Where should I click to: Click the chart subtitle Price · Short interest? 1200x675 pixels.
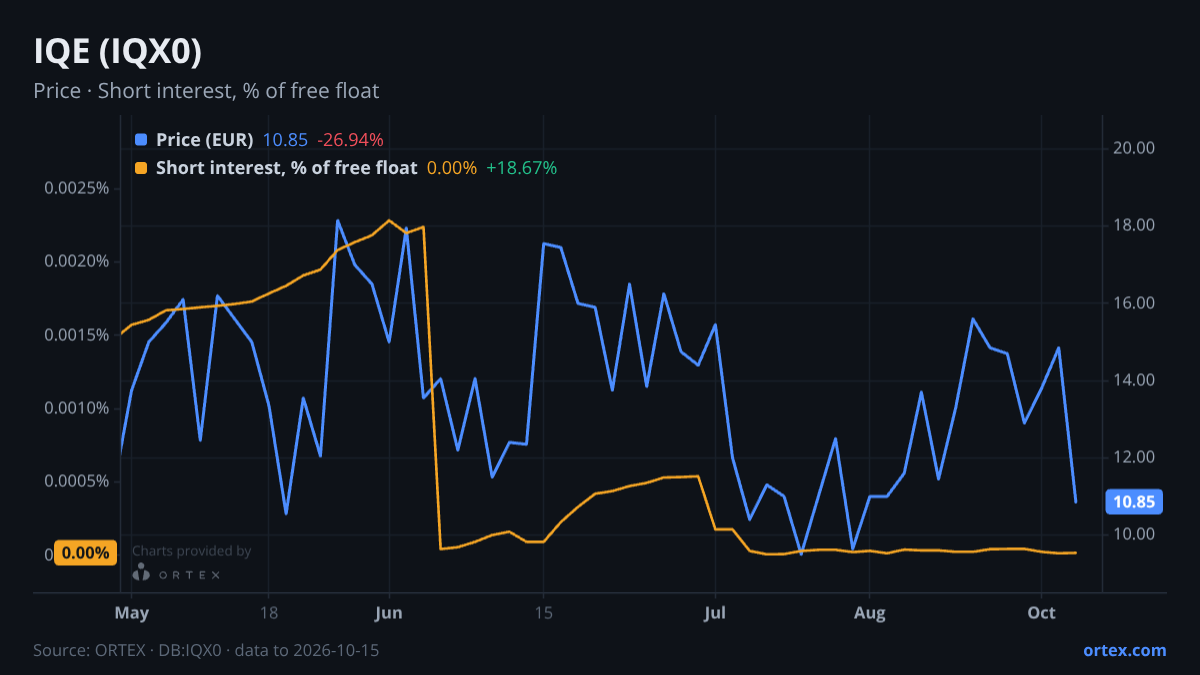[x=206, y=91]
